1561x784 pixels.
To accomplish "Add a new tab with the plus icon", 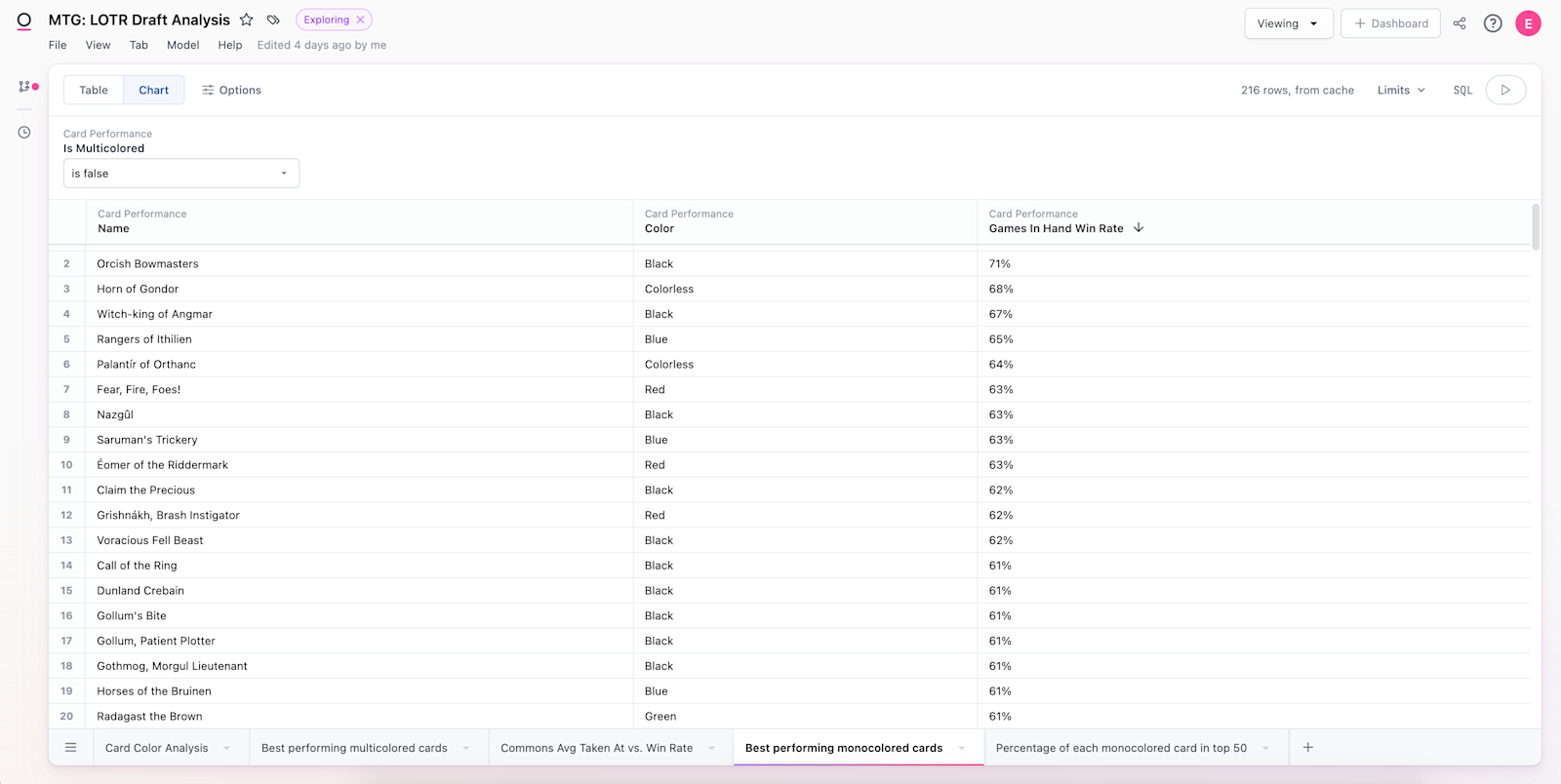I will [1308, 748].
